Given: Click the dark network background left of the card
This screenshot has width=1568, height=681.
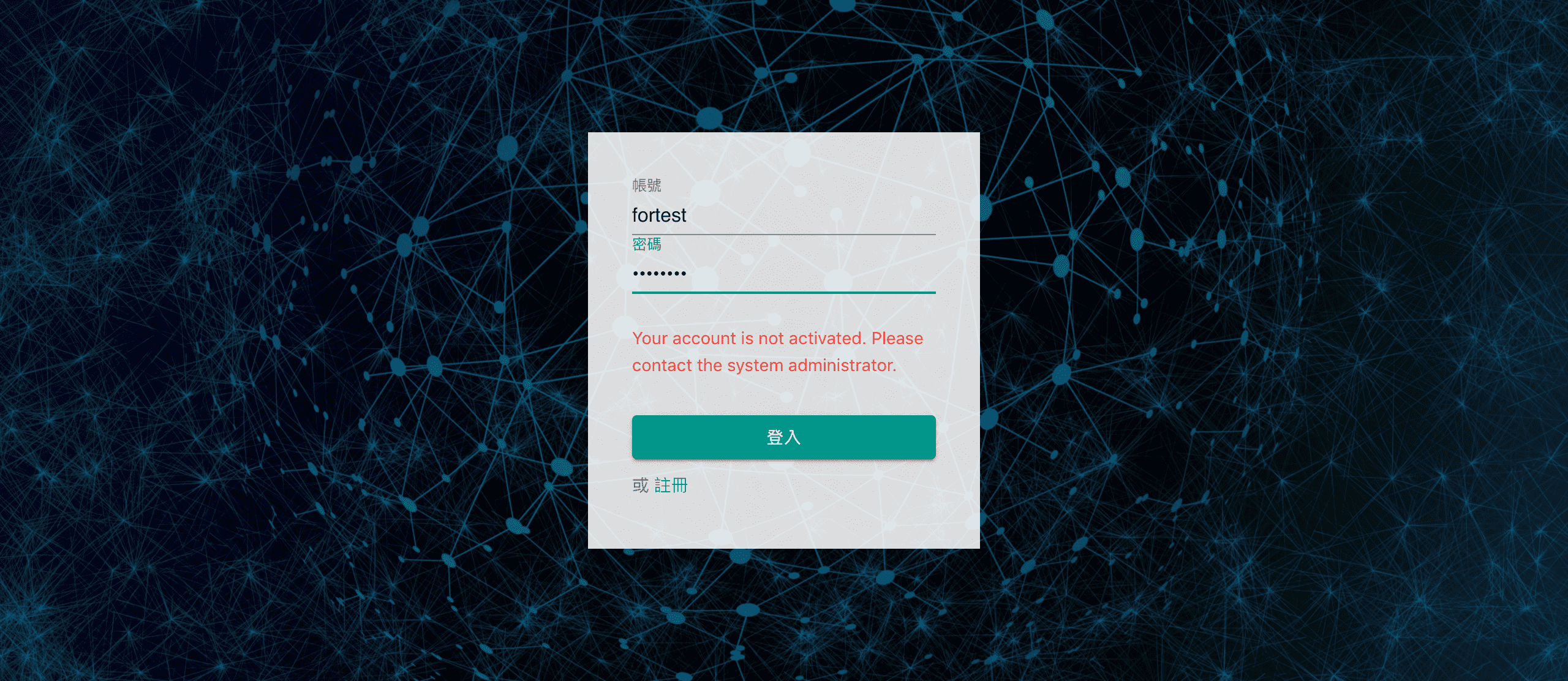Looking at the screenshot, I should (294, 340).
